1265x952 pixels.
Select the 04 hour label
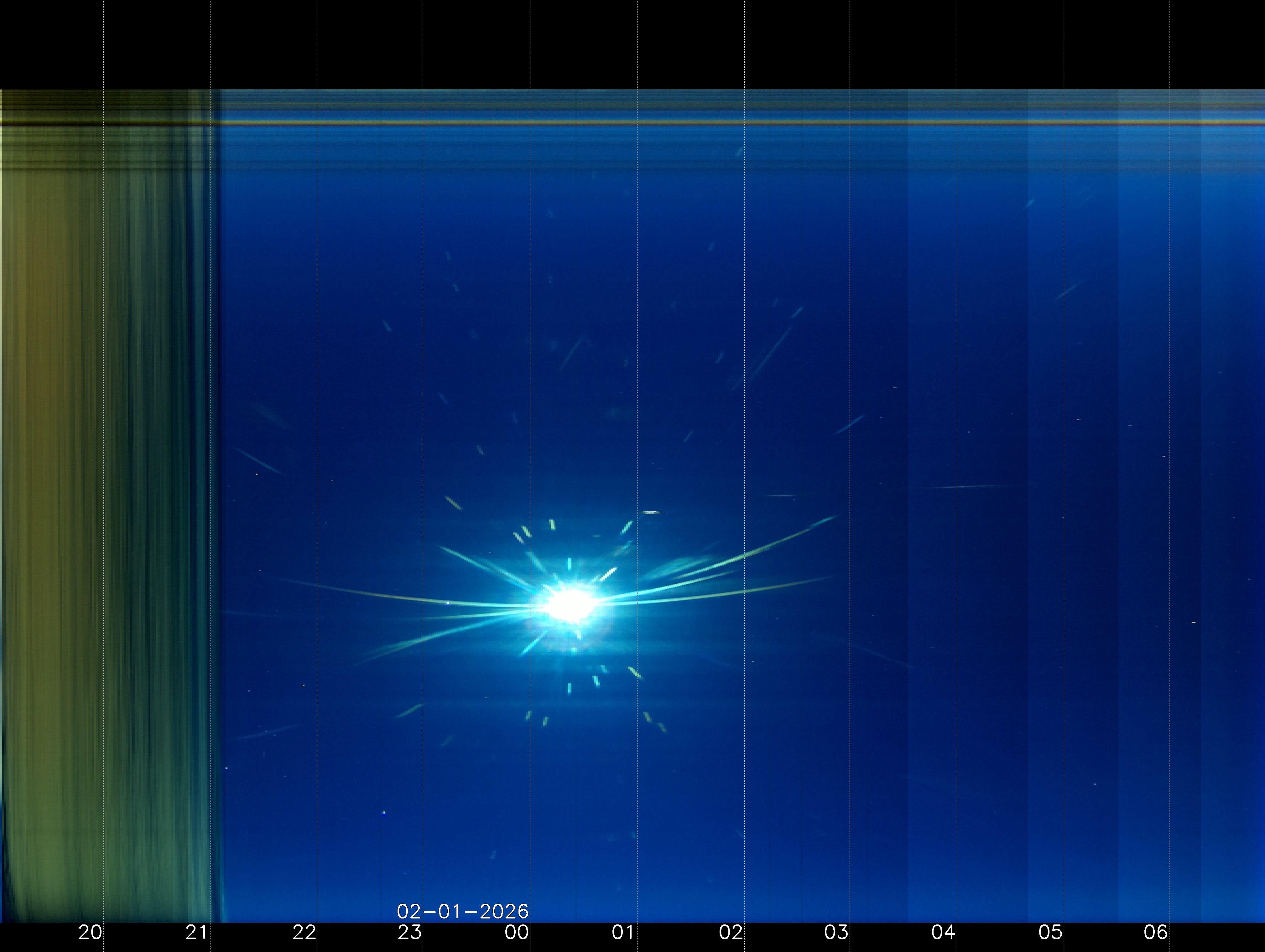943,933
